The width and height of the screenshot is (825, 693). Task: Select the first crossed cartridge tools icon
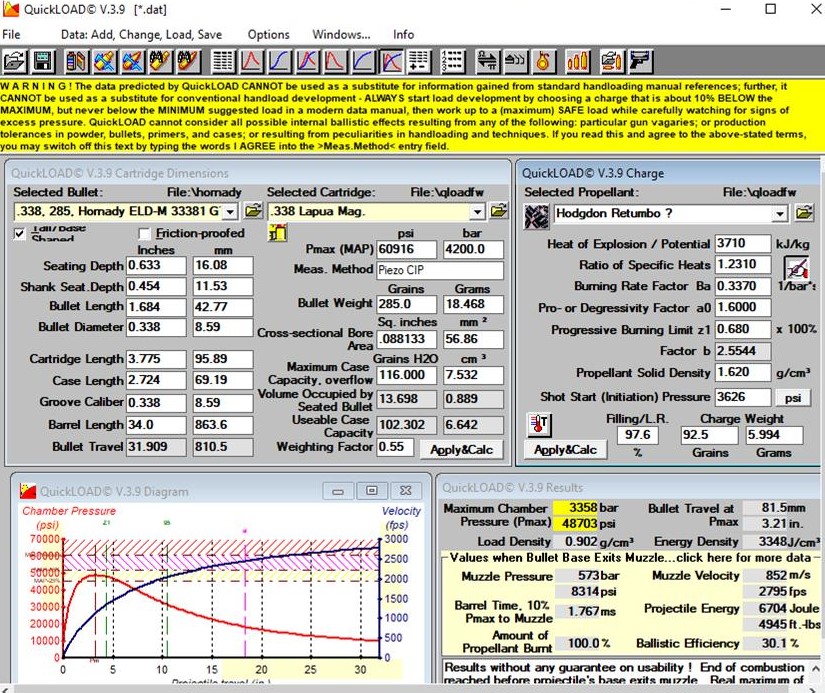pos(105,62)
